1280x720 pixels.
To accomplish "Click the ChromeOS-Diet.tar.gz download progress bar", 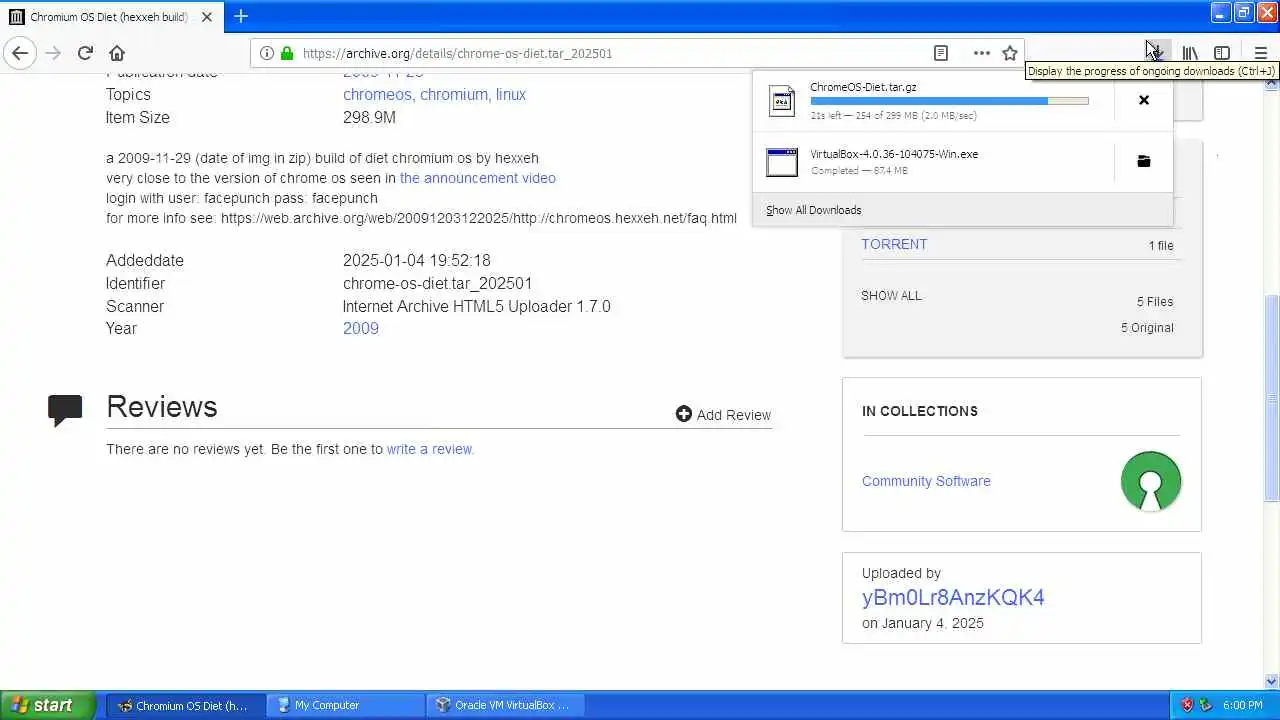I will tap(949, 101).
